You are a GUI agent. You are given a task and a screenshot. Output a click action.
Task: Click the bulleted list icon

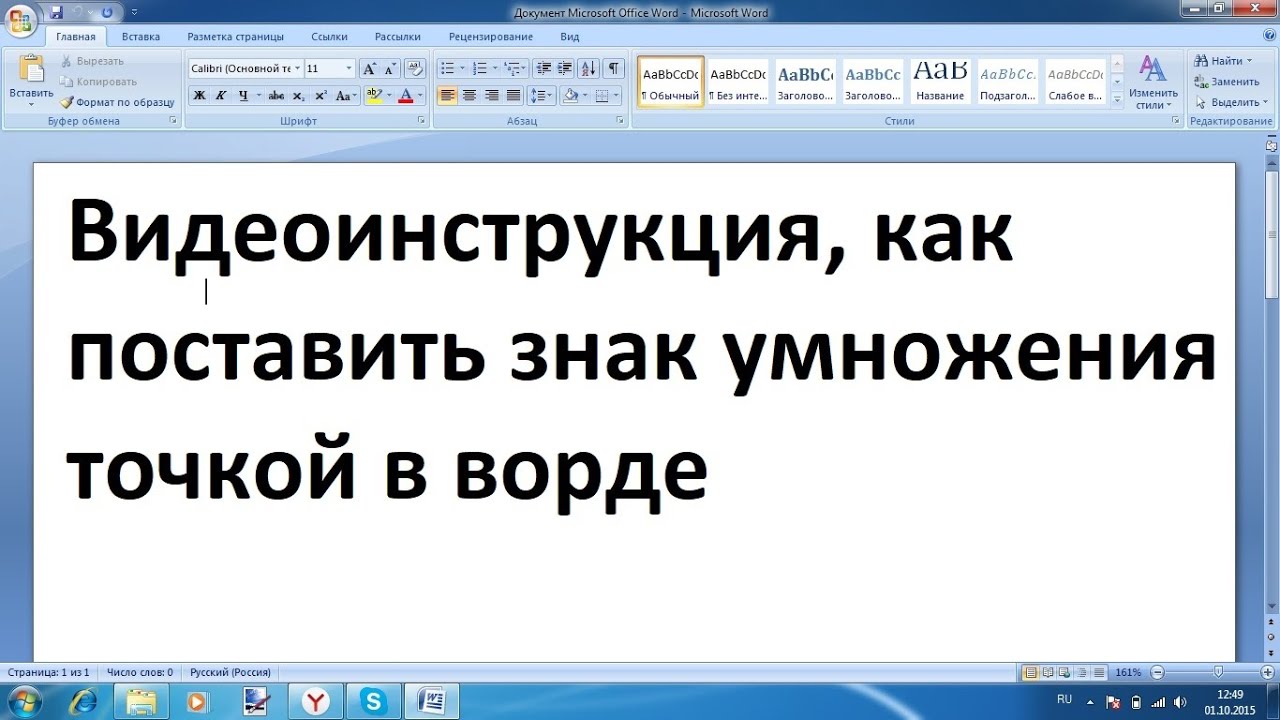[447, 69]
